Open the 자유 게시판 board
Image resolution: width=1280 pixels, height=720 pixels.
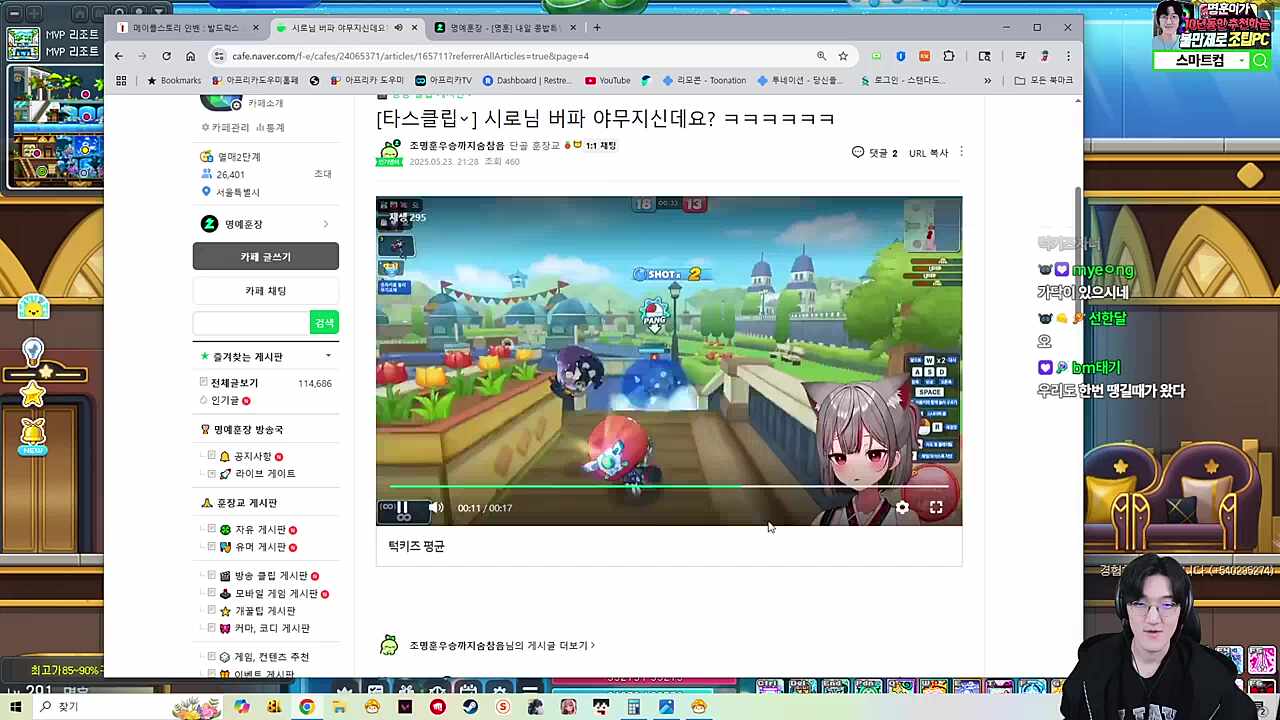tap(260, 530)
